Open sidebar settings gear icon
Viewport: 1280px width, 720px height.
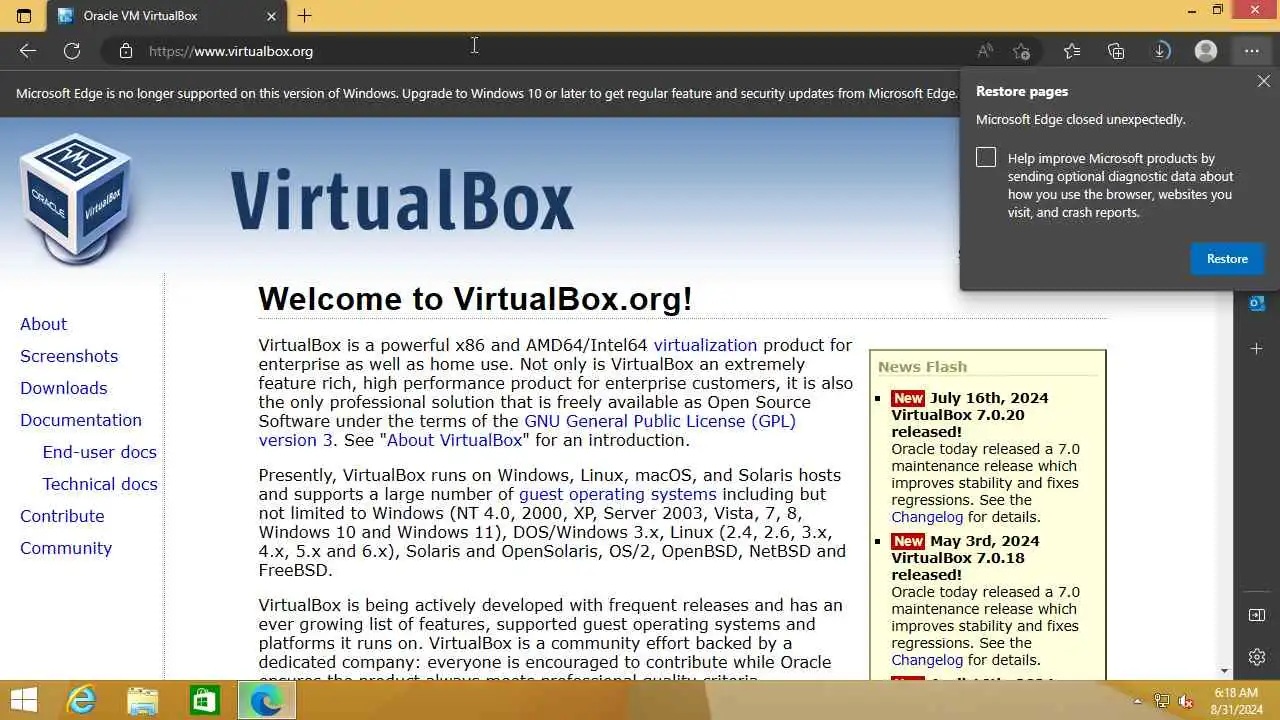(1257, 657)
